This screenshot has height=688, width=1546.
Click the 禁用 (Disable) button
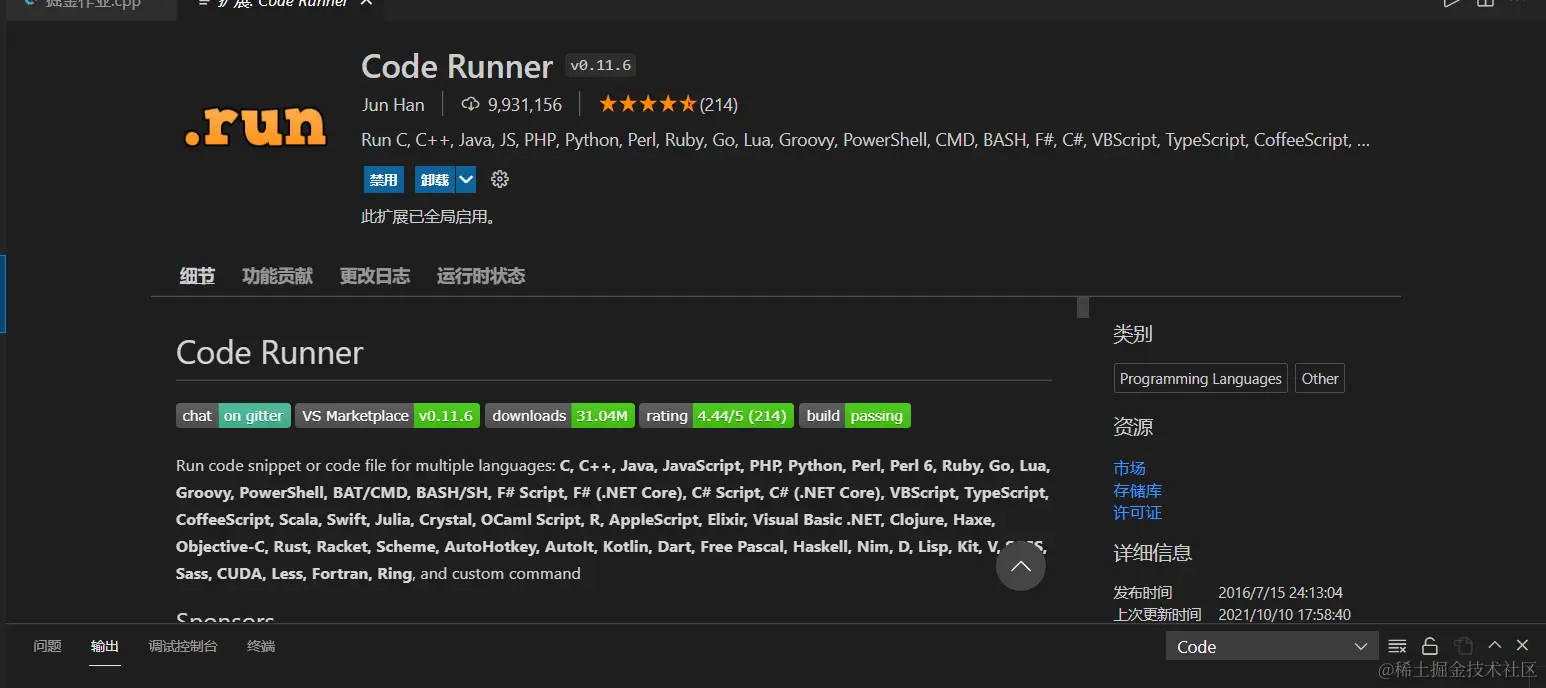coord(384,180)
